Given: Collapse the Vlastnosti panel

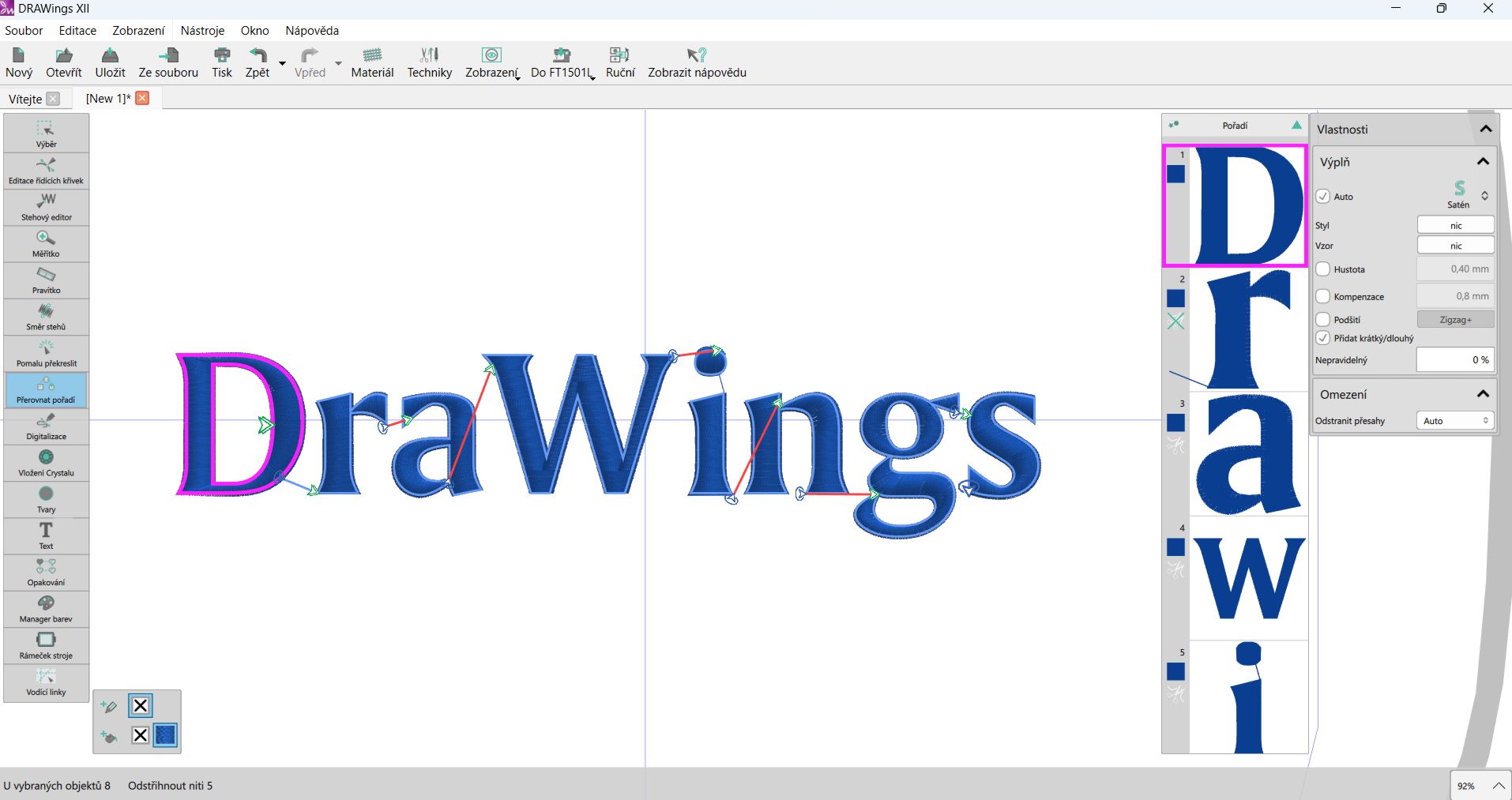Looking at the screenshot, I should [1485, 129].
